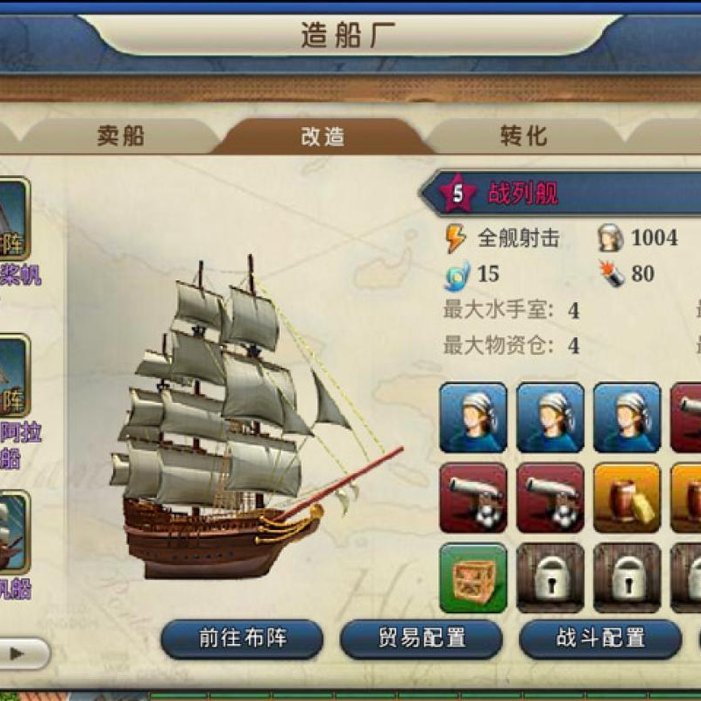701x701 pixels.
Task: Open 贸易配置 trade configuration
Action: click(x=421, y=639)
